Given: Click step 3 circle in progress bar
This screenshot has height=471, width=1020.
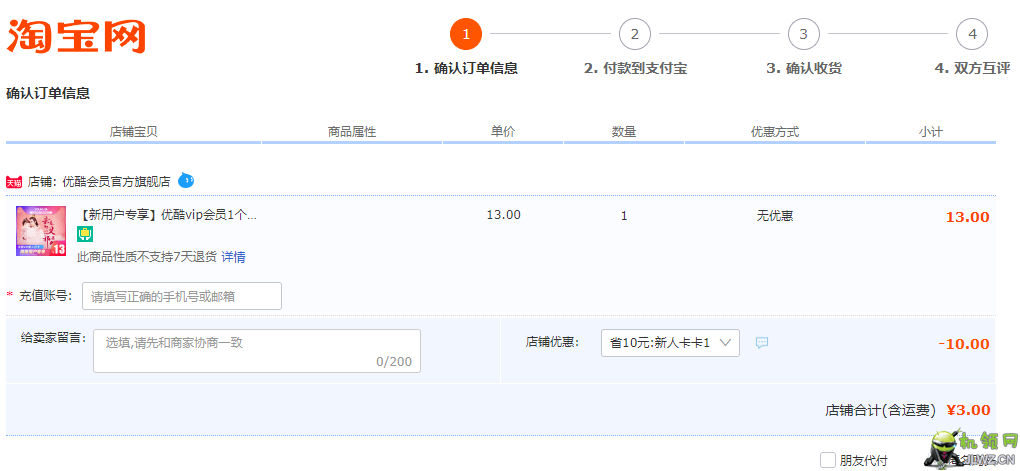Looking at the screenshot, I should tap(803, 34).
